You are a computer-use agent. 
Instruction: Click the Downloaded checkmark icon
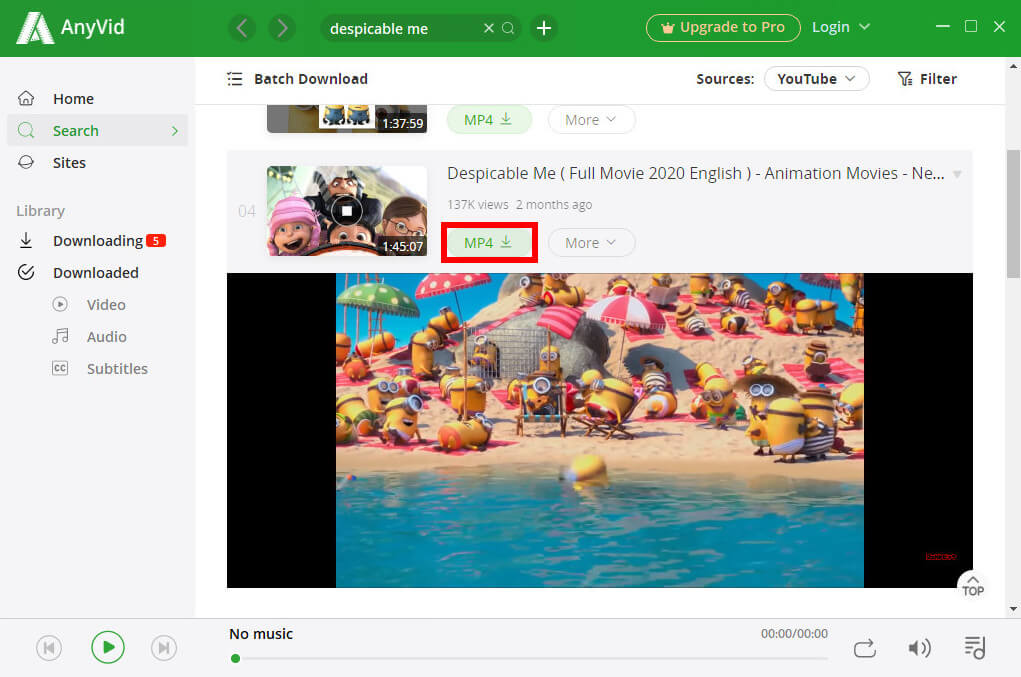point(26,272)
